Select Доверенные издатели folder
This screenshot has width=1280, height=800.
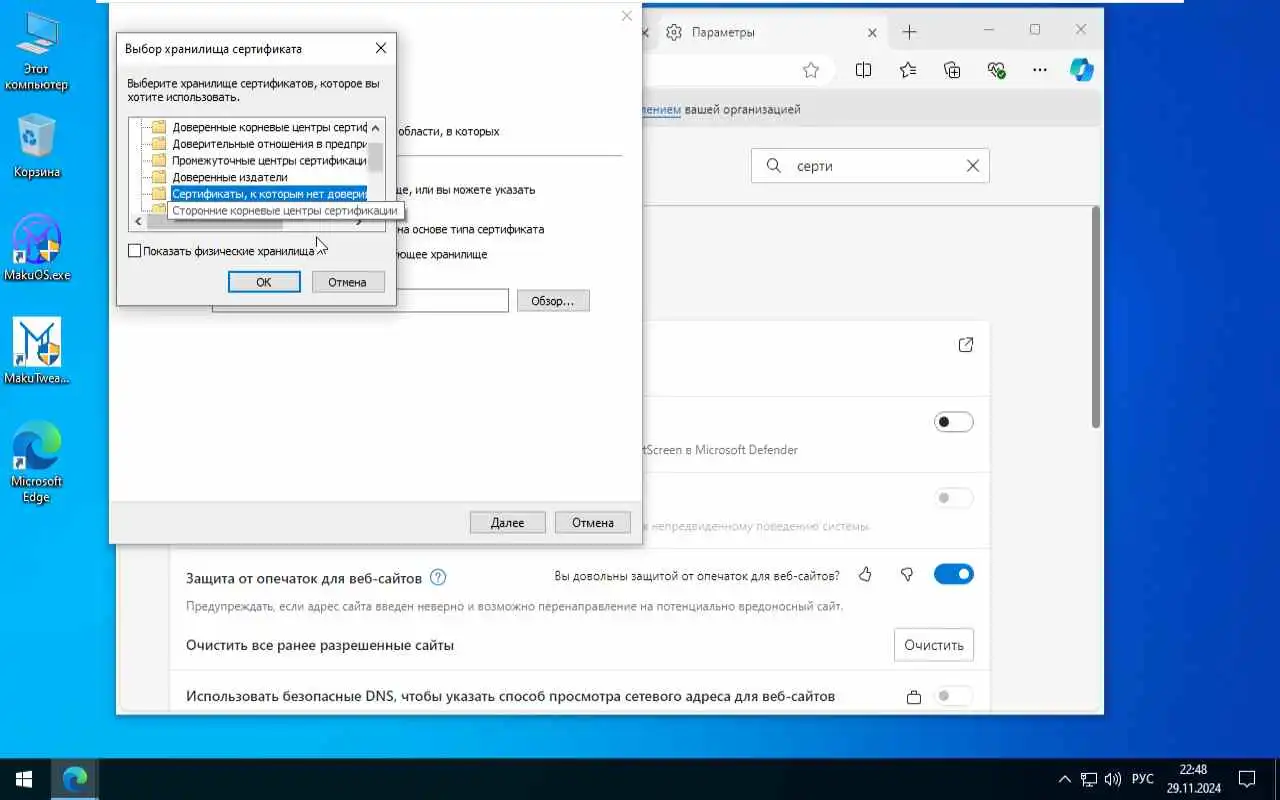[x=220, y=177]
